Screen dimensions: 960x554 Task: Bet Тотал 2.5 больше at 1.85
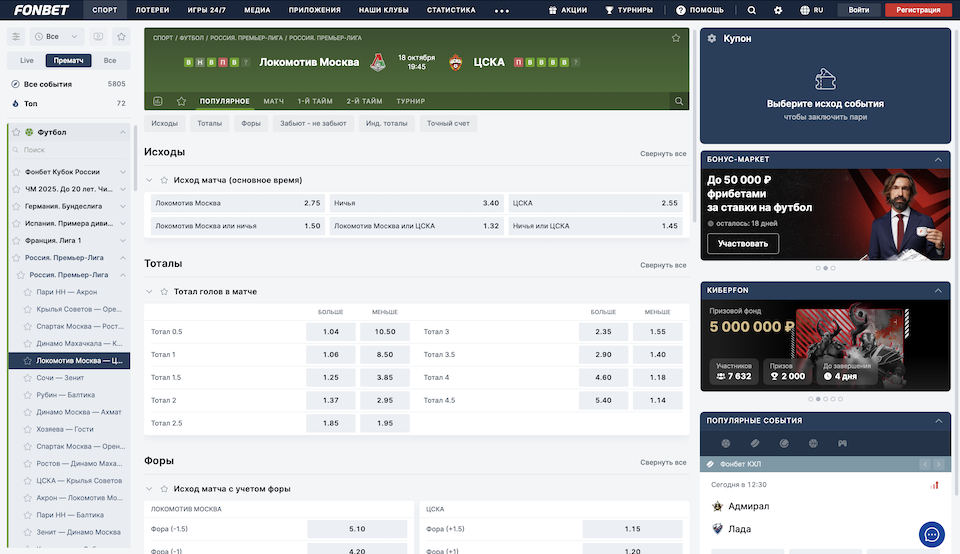(x=331, y=423)
